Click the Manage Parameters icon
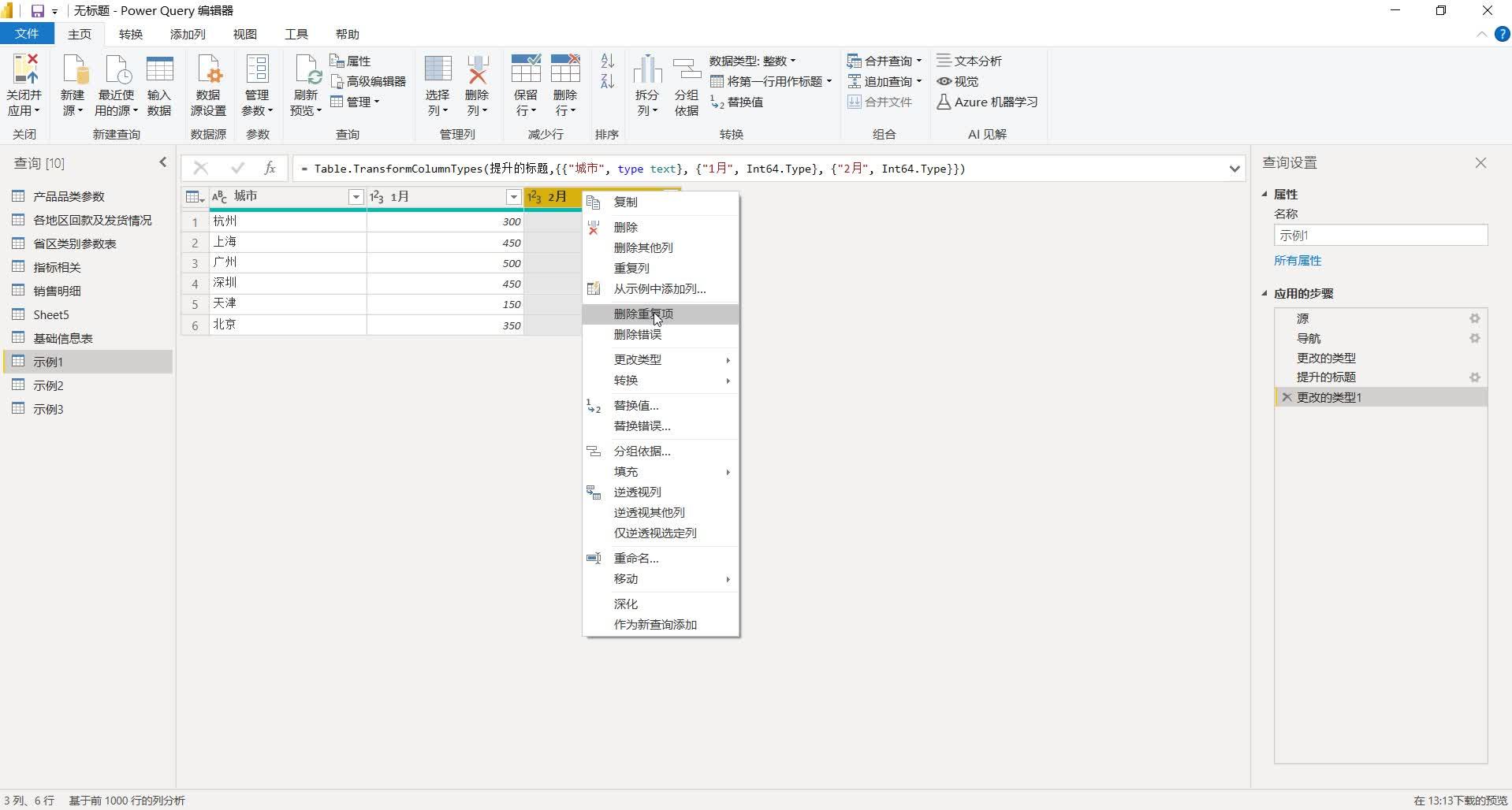 coord(257,69)
